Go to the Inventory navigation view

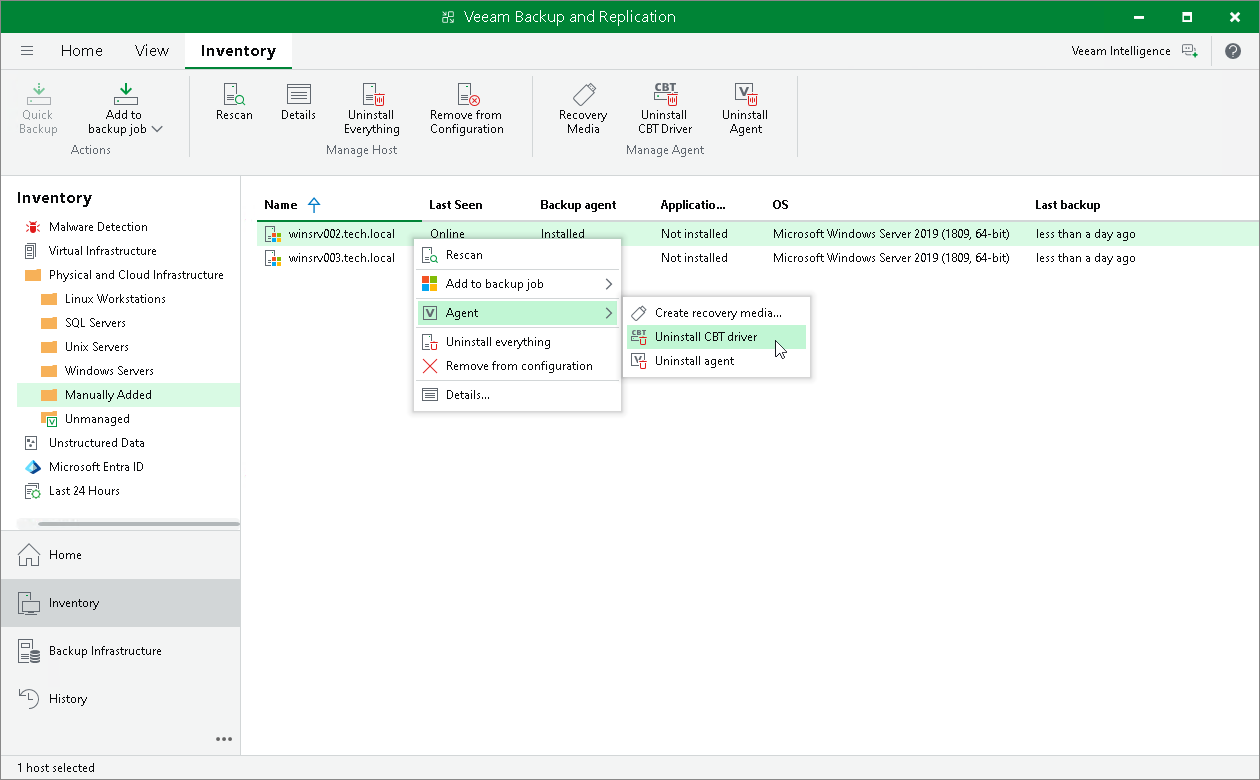point(120,603)
